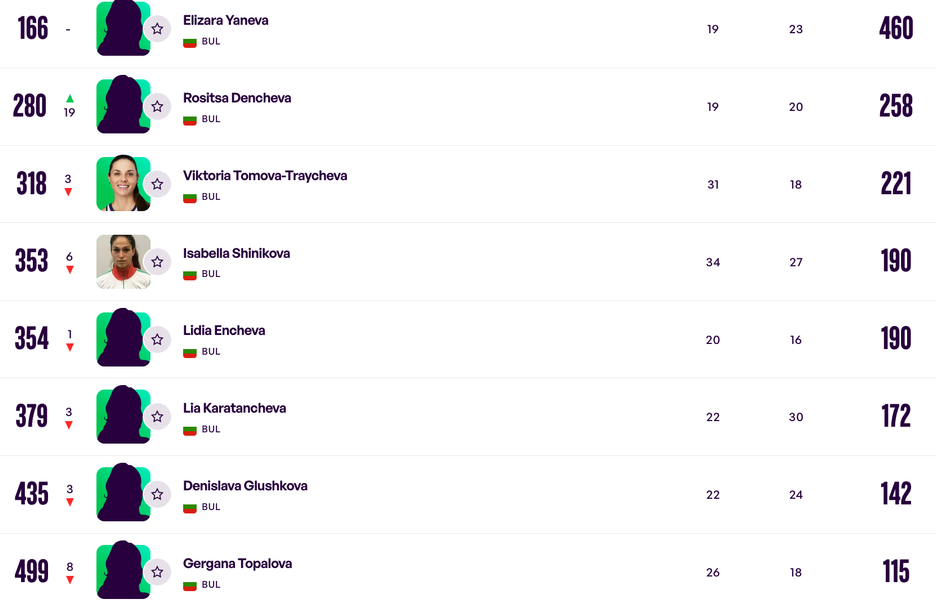Click the 460 points value for Yaneva
Screen dimensions: 936x608
[896, 29]
